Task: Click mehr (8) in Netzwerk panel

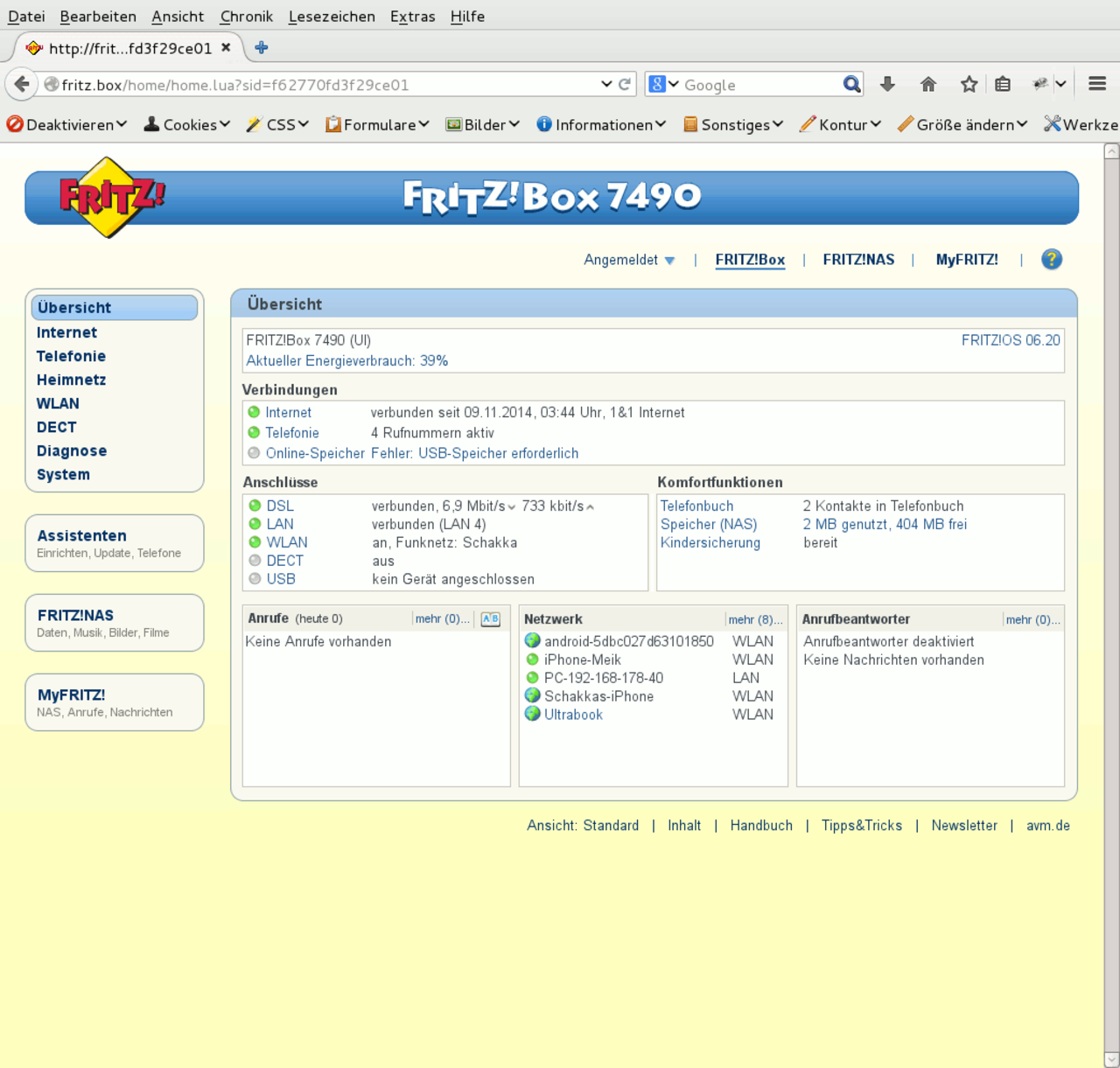Action: (755, 619)
